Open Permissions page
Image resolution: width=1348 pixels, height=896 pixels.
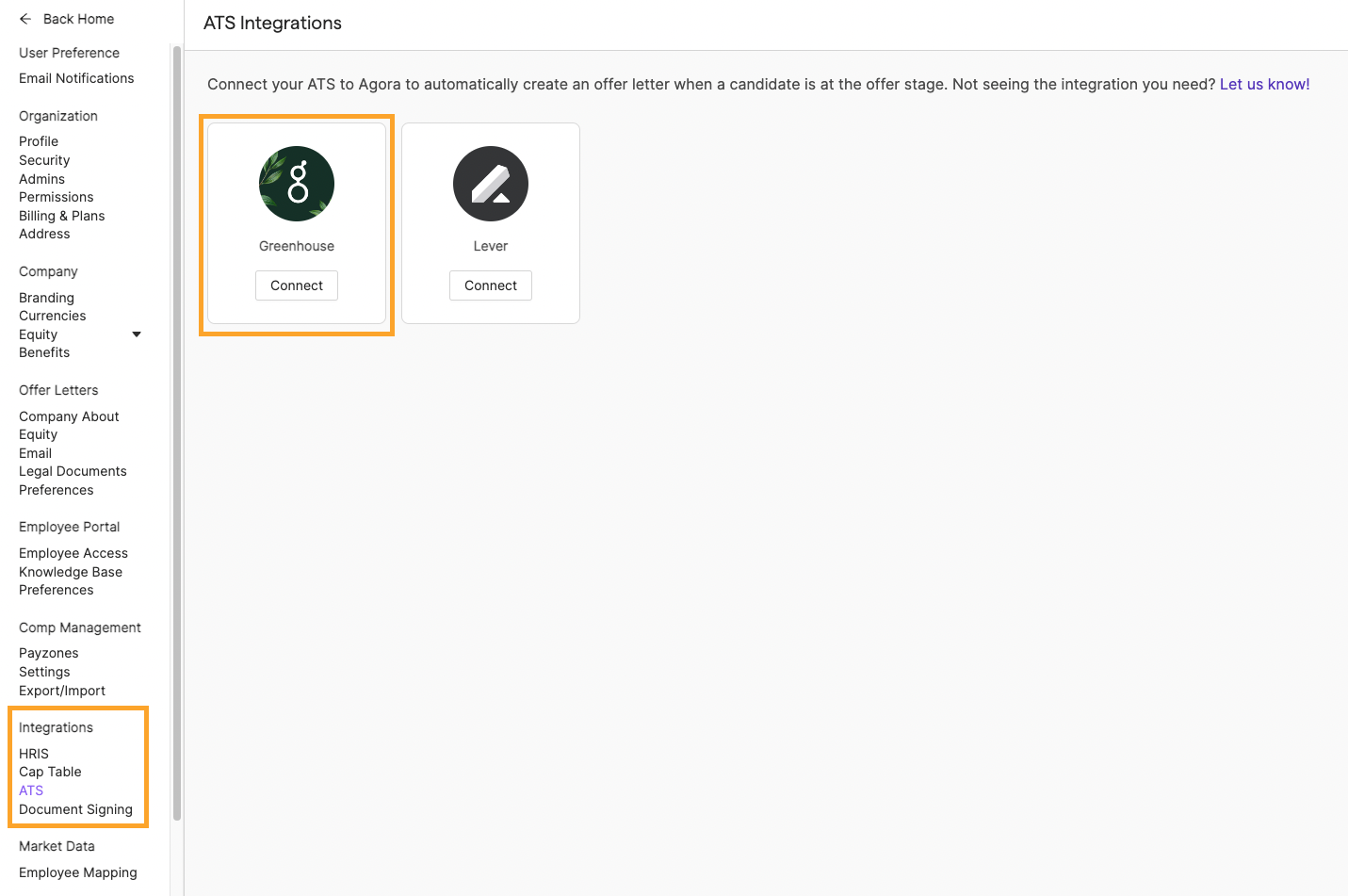[x=56, y=197]
